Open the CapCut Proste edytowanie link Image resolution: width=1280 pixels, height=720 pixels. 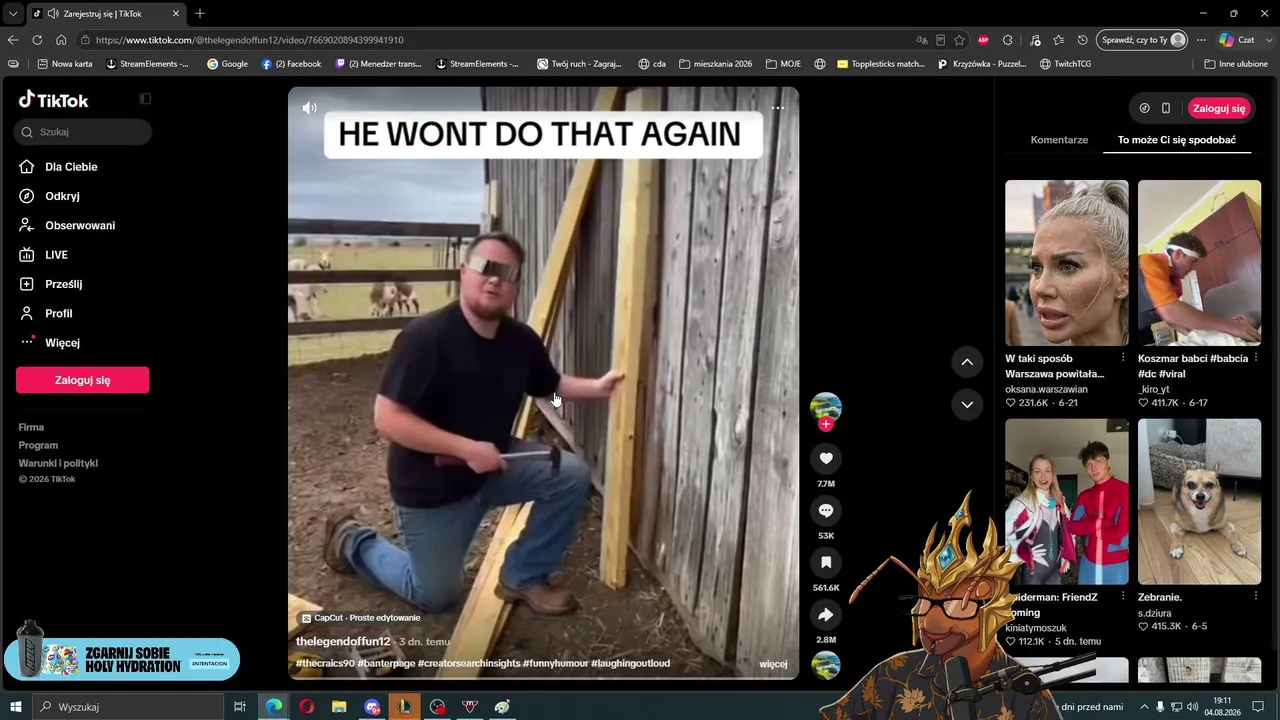[362, 618]
